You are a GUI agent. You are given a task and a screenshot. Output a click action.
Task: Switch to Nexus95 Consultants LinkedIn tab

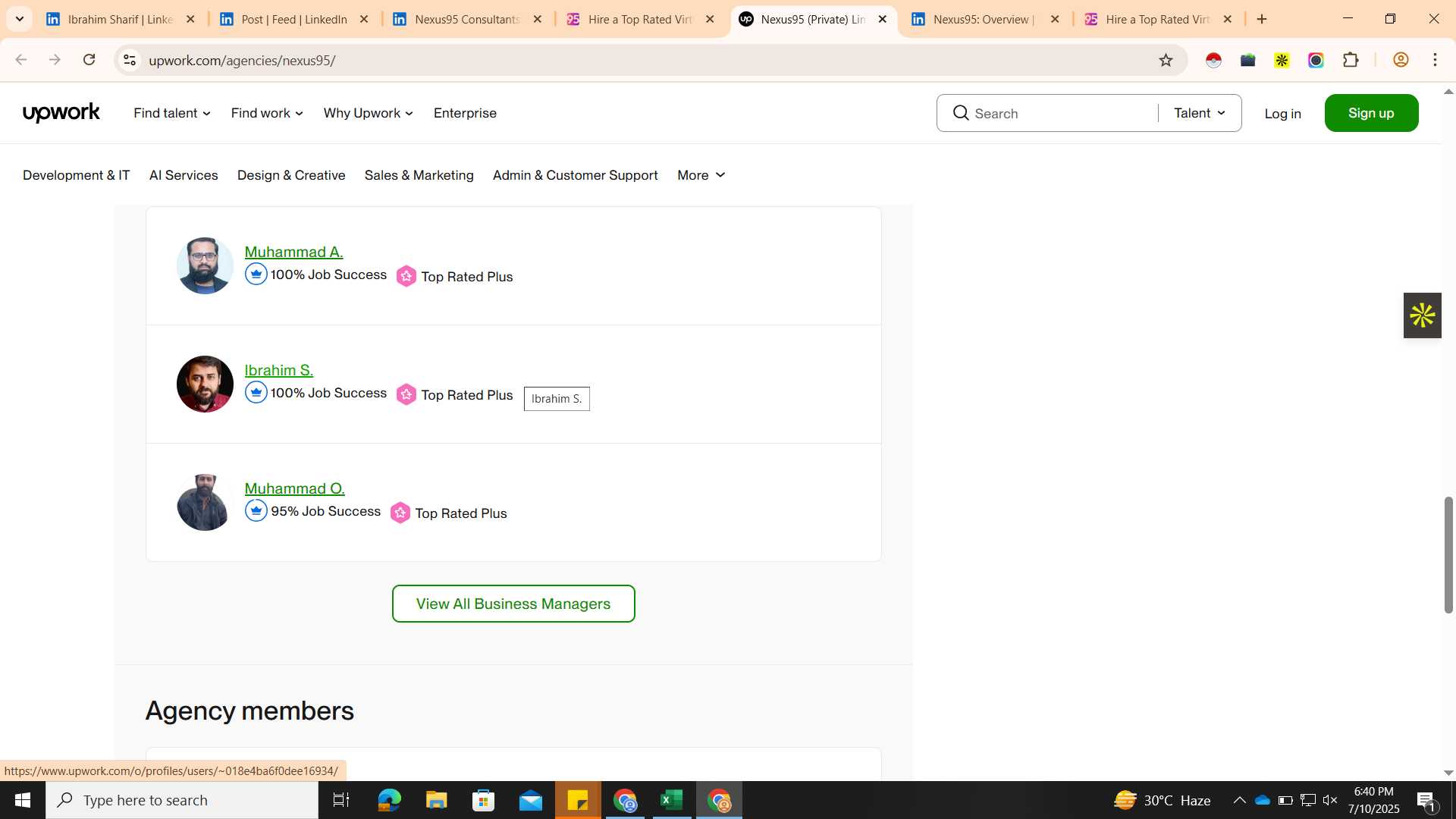tap(466, 19)
